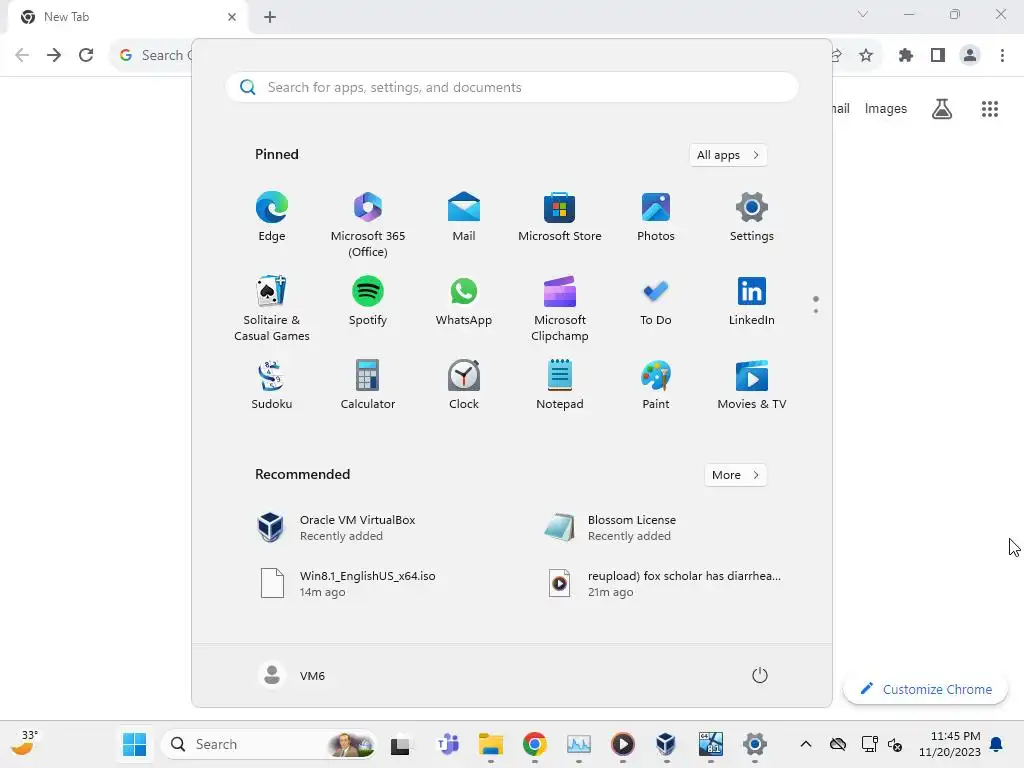Reload the page in Chrome
The image size is (1024, 768).
tap(86, 55)
